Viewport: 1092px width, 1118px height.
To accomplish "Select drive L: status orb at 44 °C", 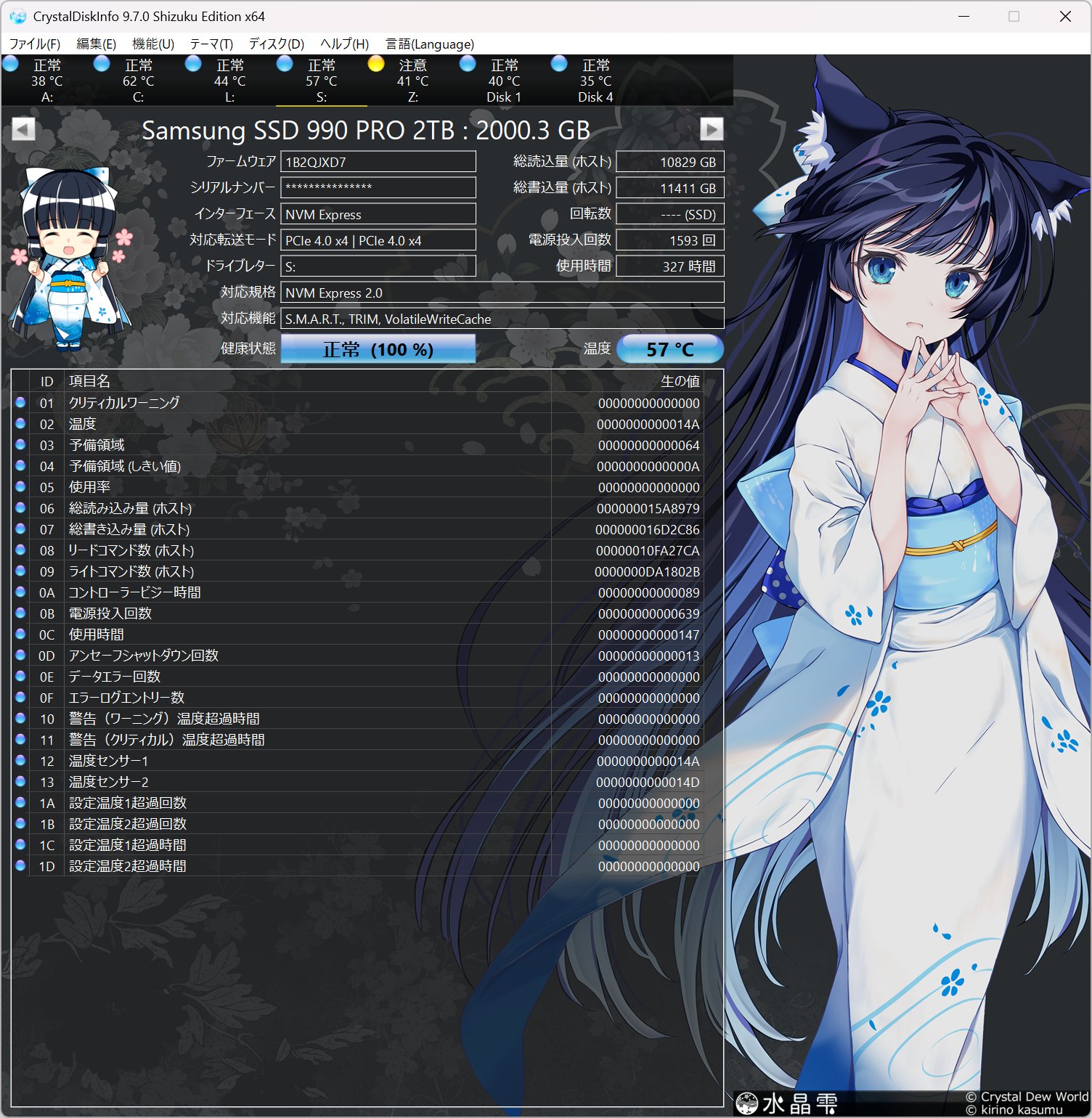I will [194, 64].
